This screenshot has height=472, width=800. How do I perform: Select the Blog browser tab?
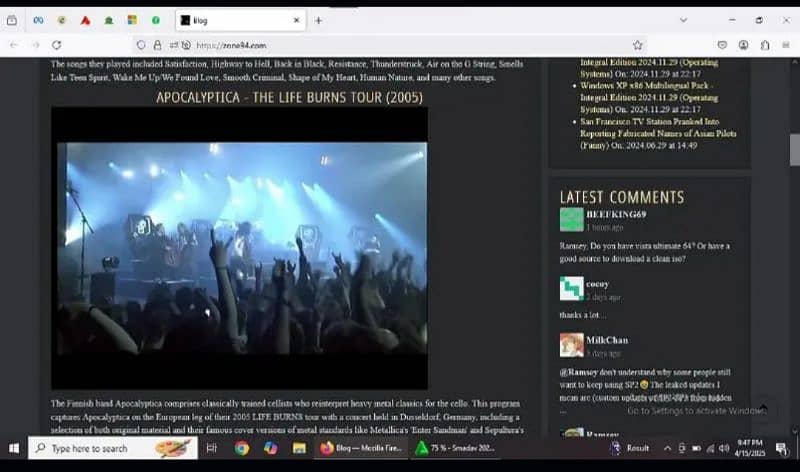(x=240, y=20)
